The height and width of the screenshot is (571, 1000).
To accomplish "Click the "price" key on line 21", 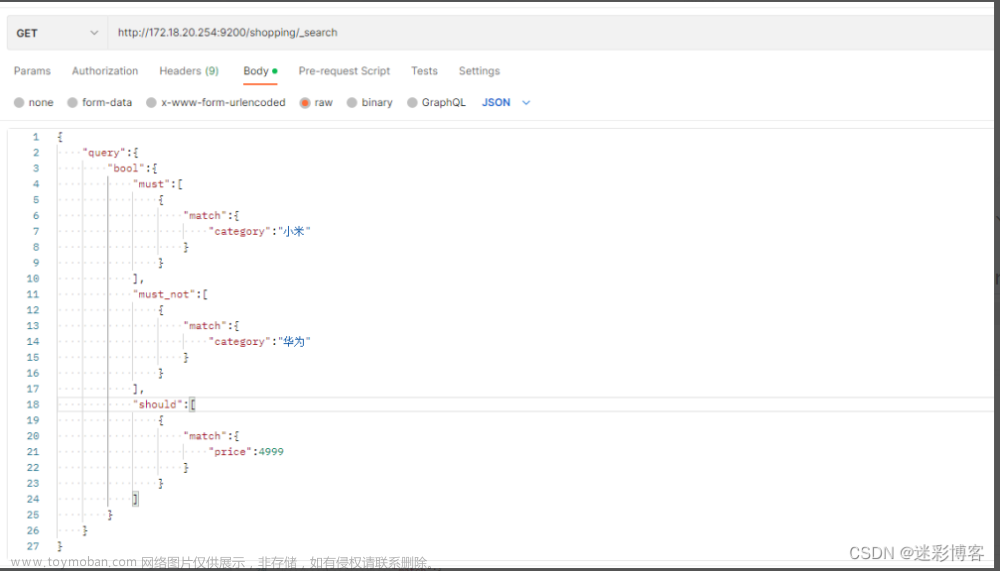I will [230, 452].
